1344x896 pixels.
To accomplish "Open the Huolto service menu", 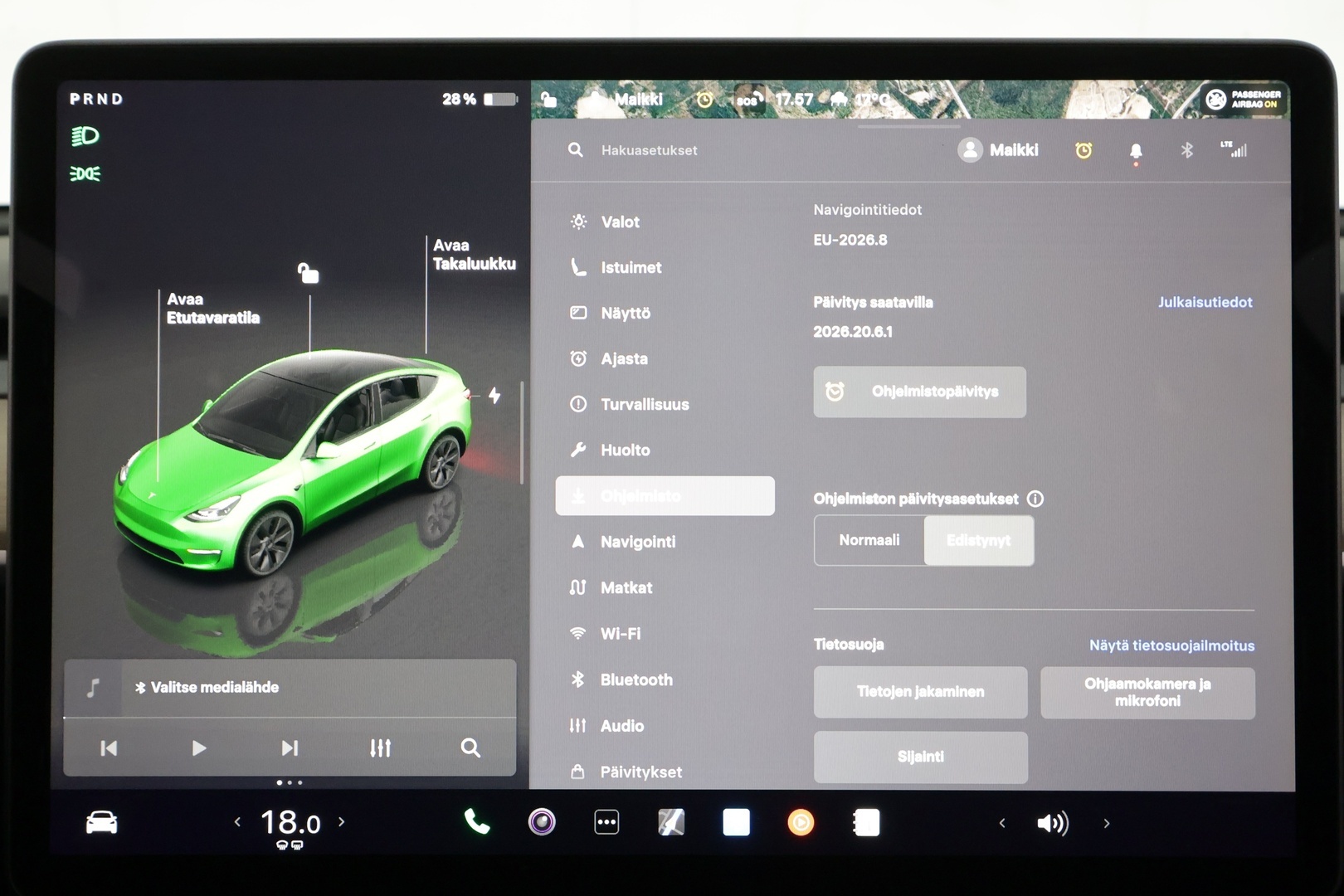I will [x=611, y=450].
